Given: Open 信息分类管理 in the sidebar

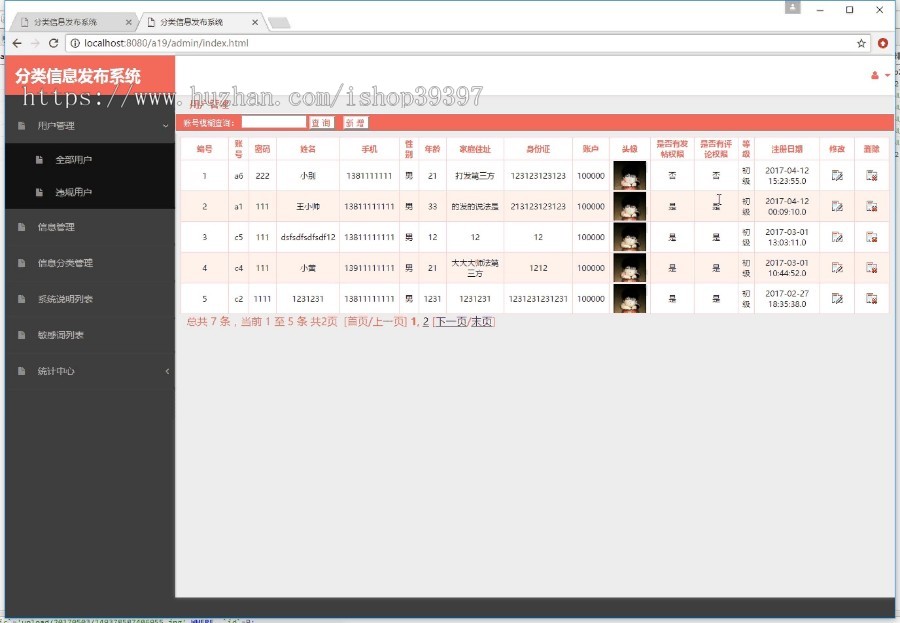Looking at the screenshot, I should pyautogui.click(x=65, y=263).
